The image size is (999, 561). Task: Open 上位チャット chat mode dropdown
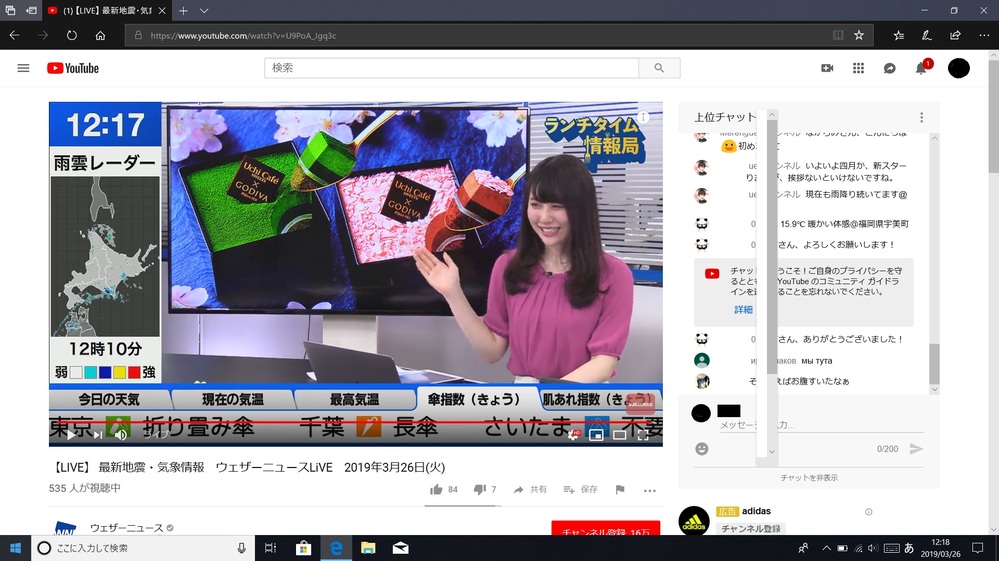[726, 117]
